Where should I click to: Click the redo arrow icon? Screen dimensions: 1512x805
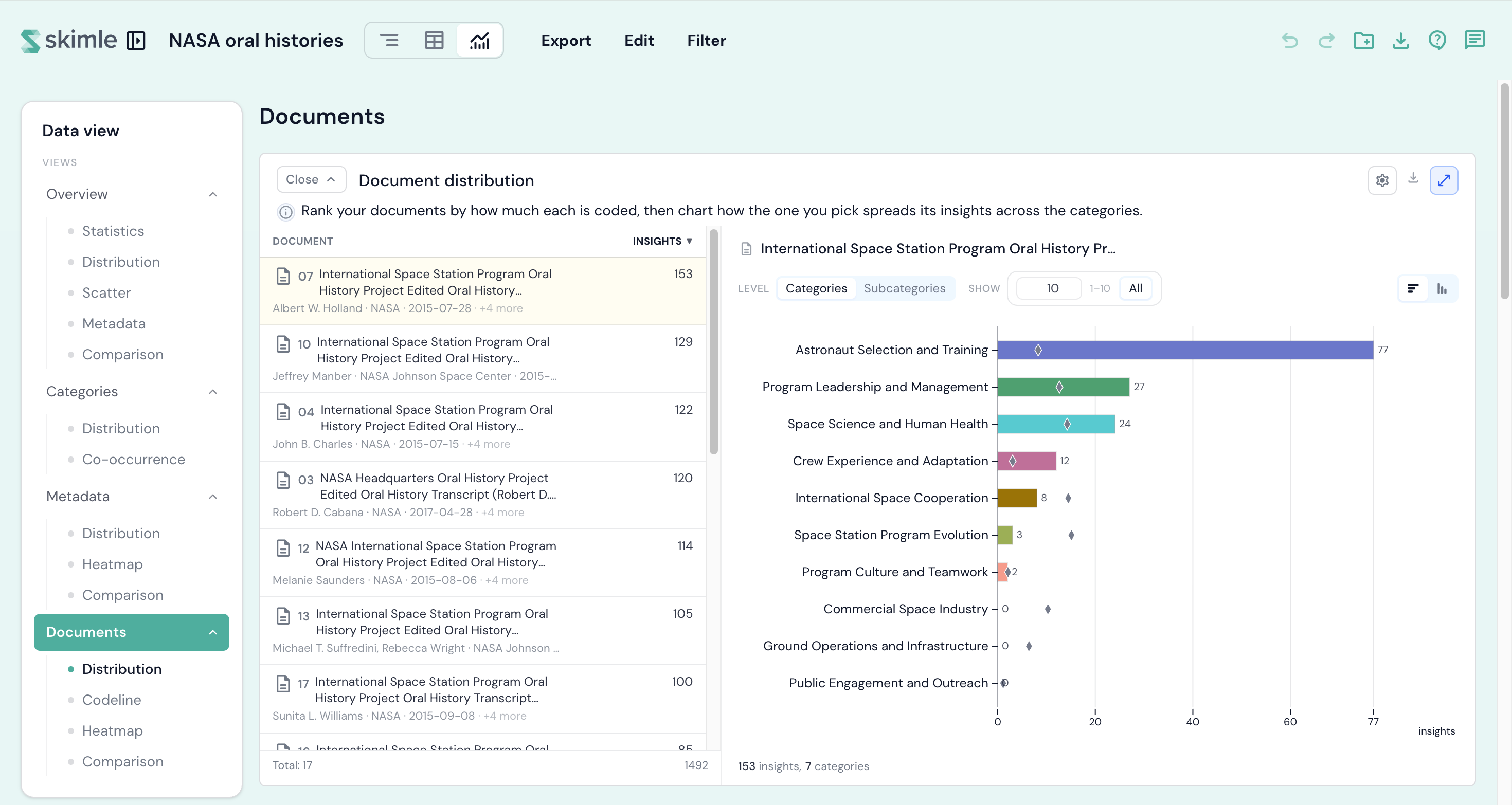1326,41
